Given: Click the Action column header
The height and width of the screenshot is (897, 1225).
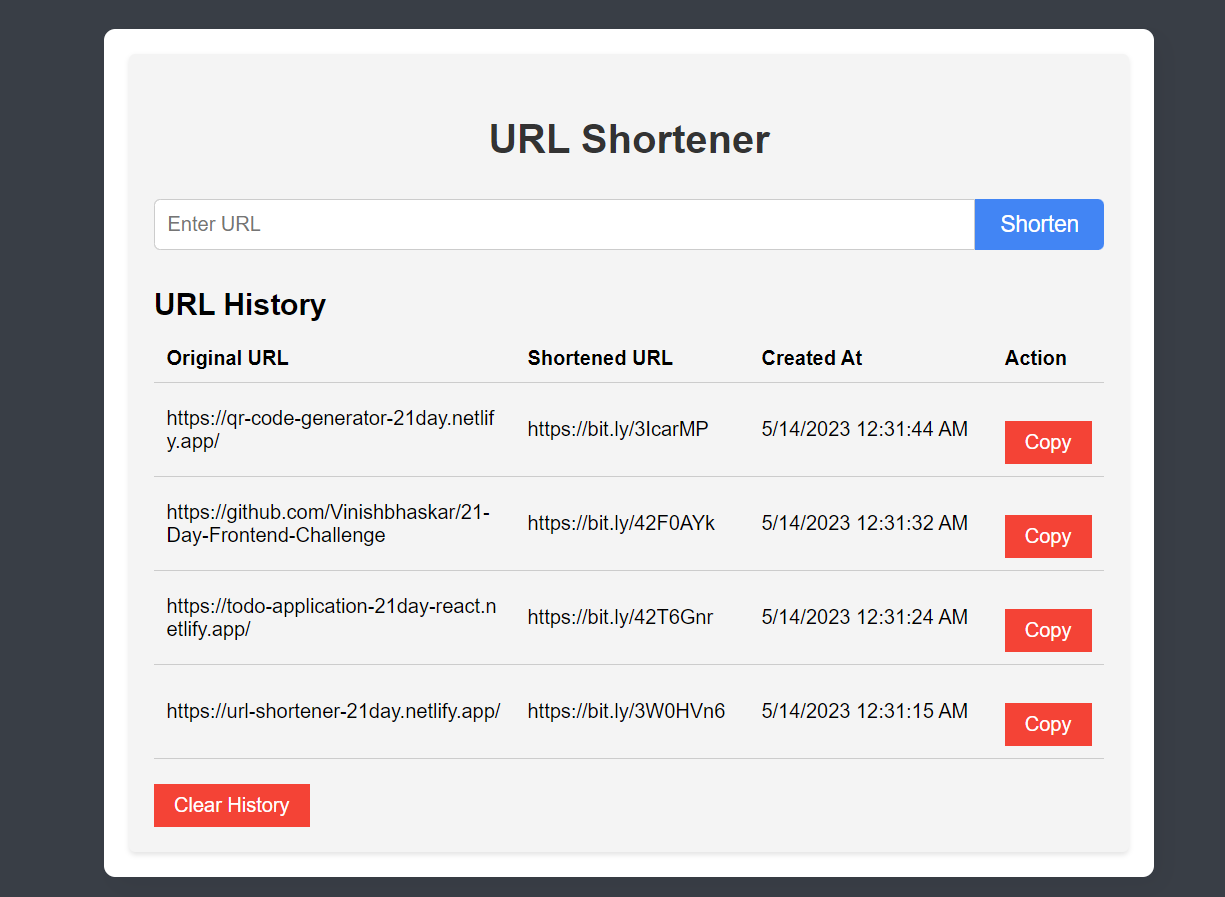Looking at the screenshot, I should [x=1036, y=358].
